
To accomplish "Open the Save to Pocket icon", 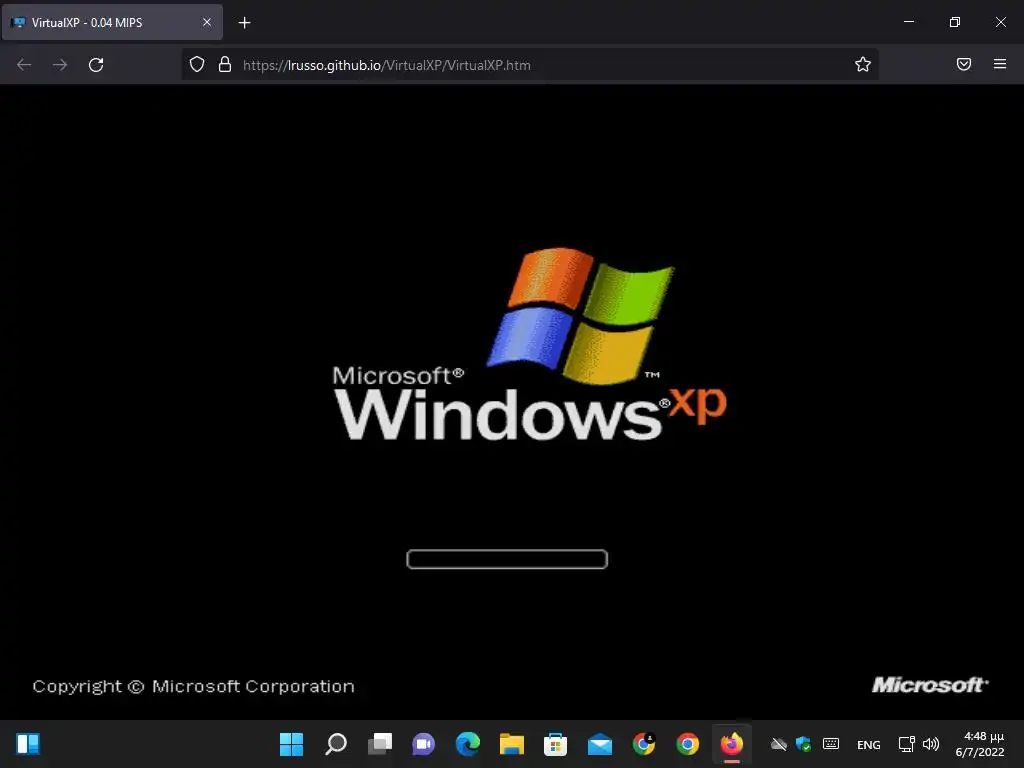I will (x=964, y=64).
